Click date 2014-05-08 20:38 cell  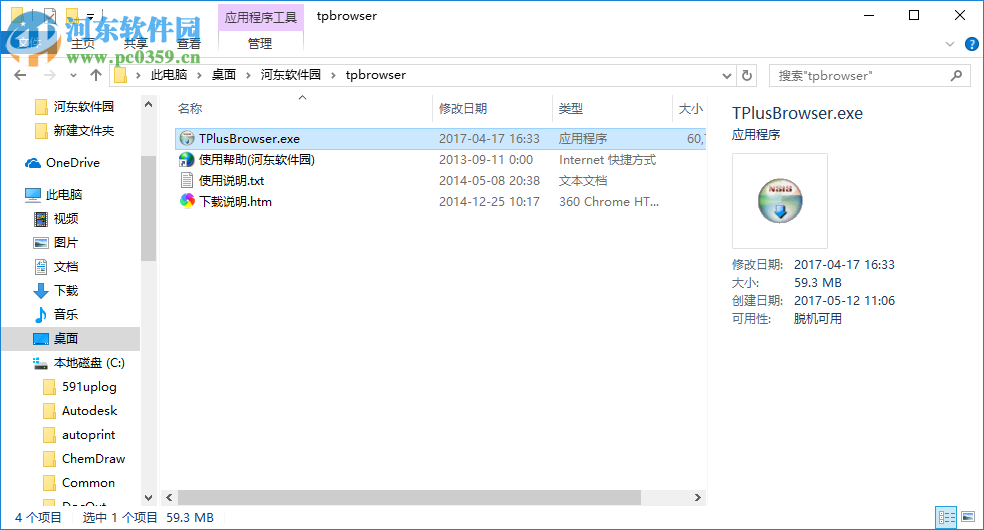tap(489, 181)
